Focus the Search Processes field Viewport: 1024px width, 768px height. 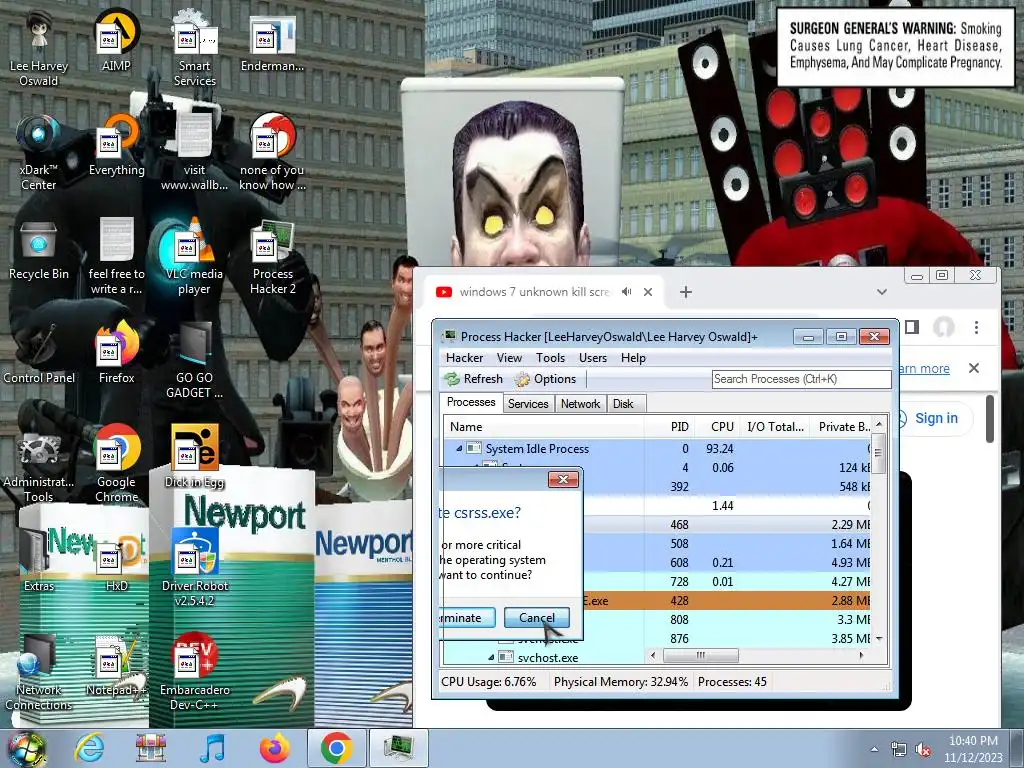coord(801,379)
